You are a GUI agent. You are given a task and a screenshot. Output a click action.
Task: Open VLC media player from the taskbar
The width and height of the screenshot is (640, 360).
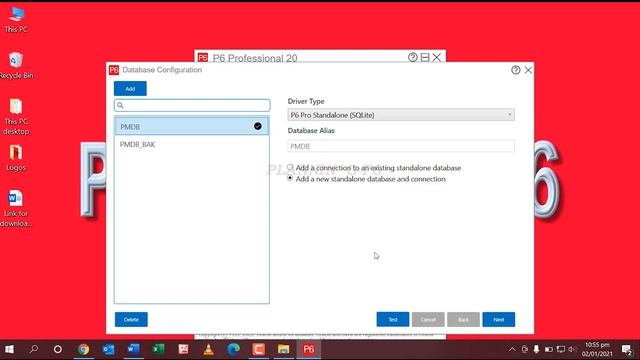point(209,349)
